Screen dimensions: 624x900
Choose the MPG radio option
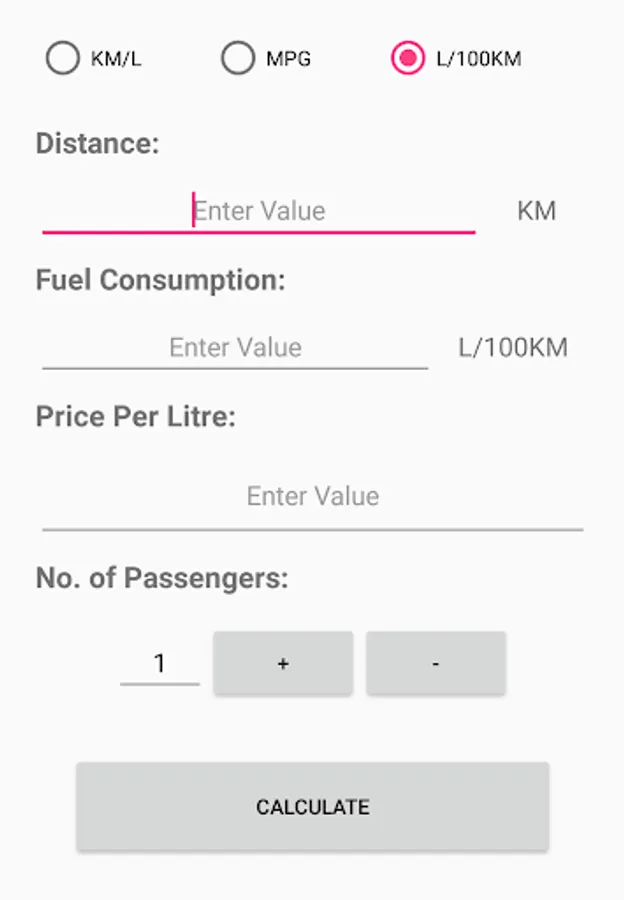(x=238, y=59)
